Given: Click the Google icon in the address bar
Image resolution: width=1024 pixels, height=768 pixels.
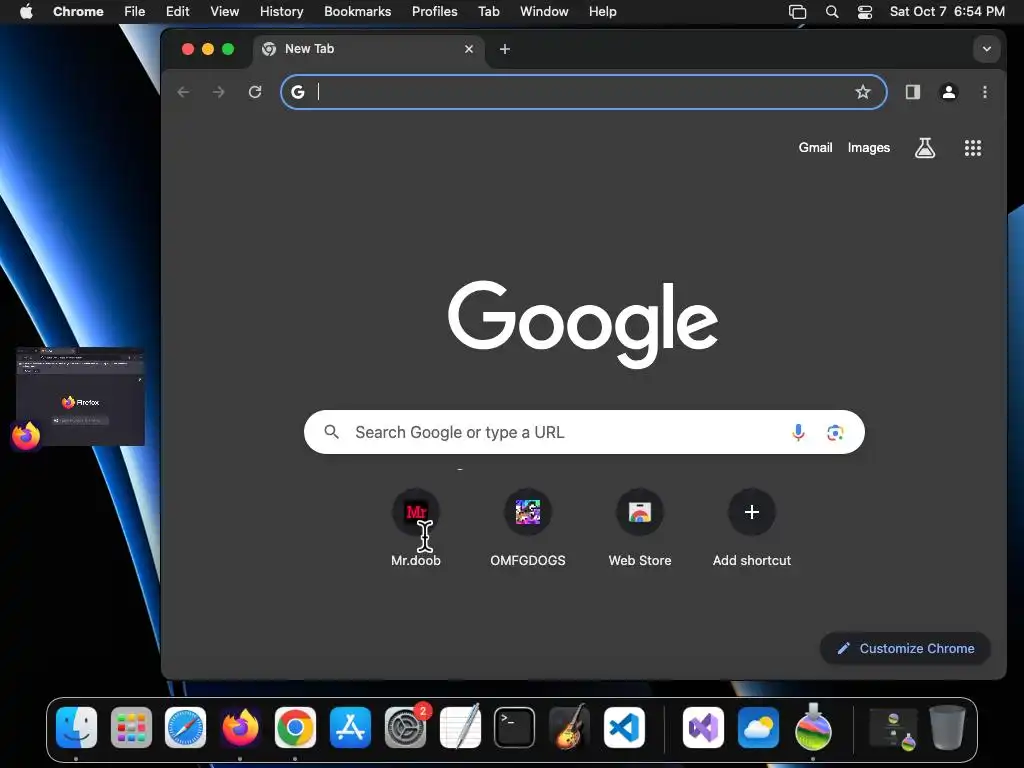Looking at the screenshot, I should tap(298, 92).
